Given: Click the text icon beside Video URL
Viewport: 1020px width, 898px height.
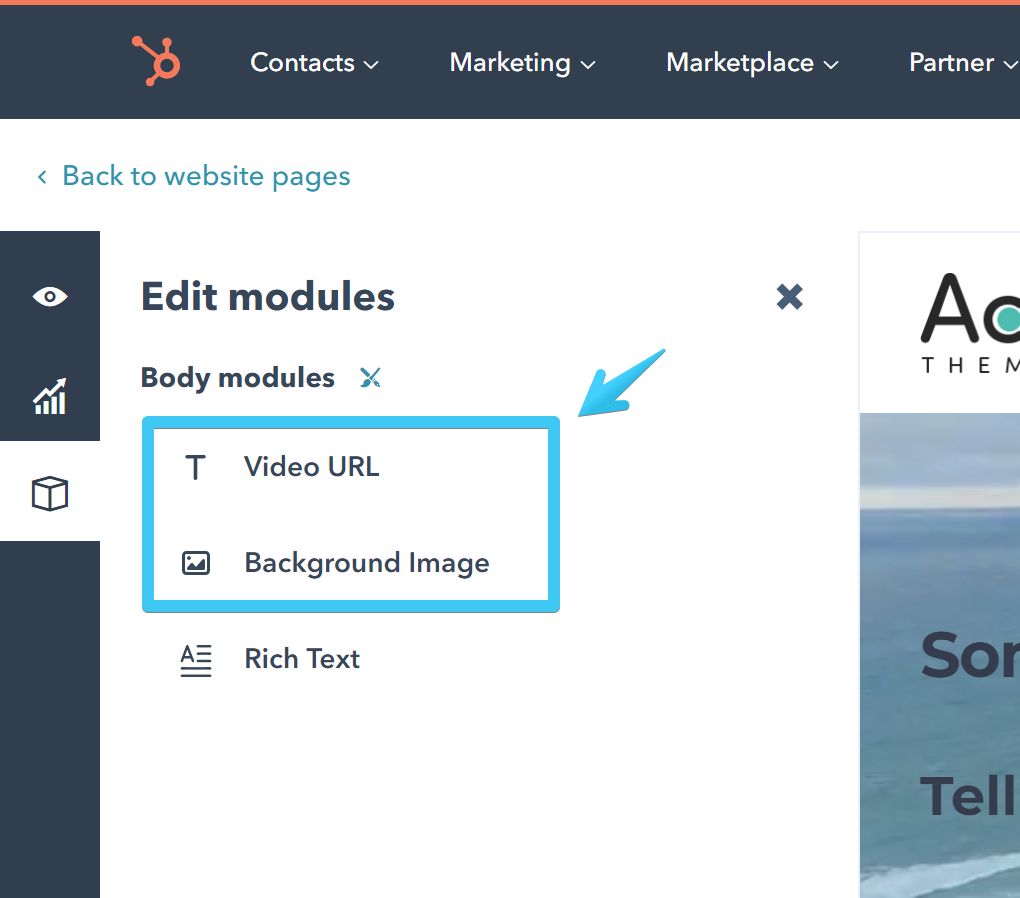Looking at the screenshot, I should click(196, 466).
